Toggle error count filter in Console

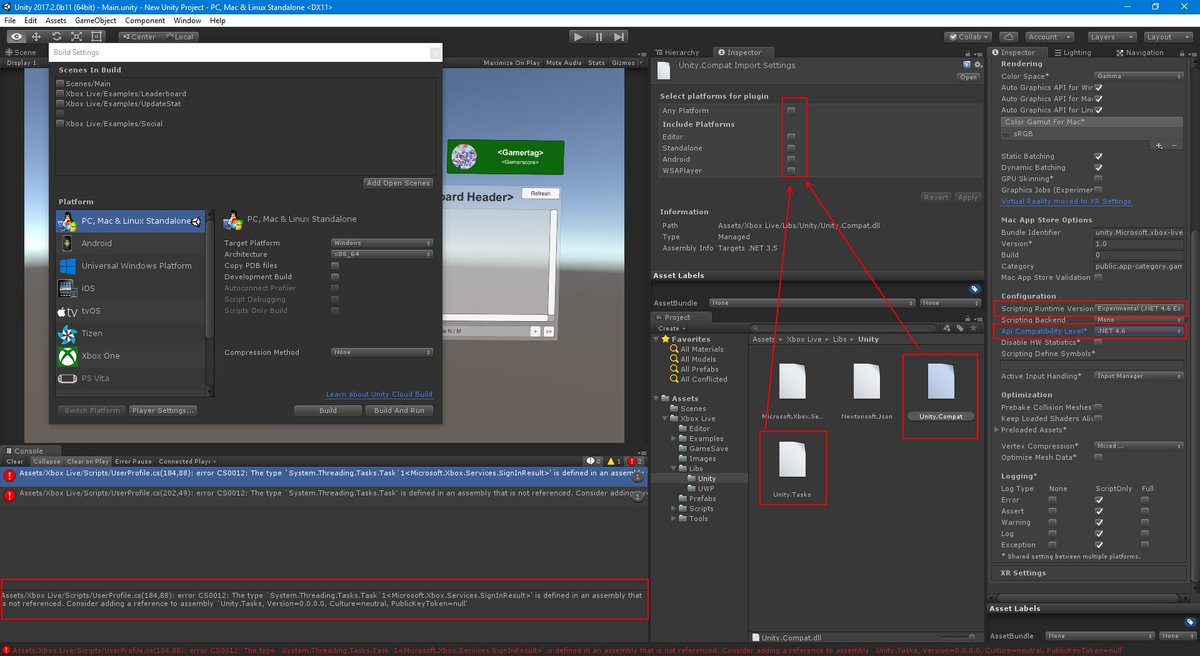click(633, 461)
